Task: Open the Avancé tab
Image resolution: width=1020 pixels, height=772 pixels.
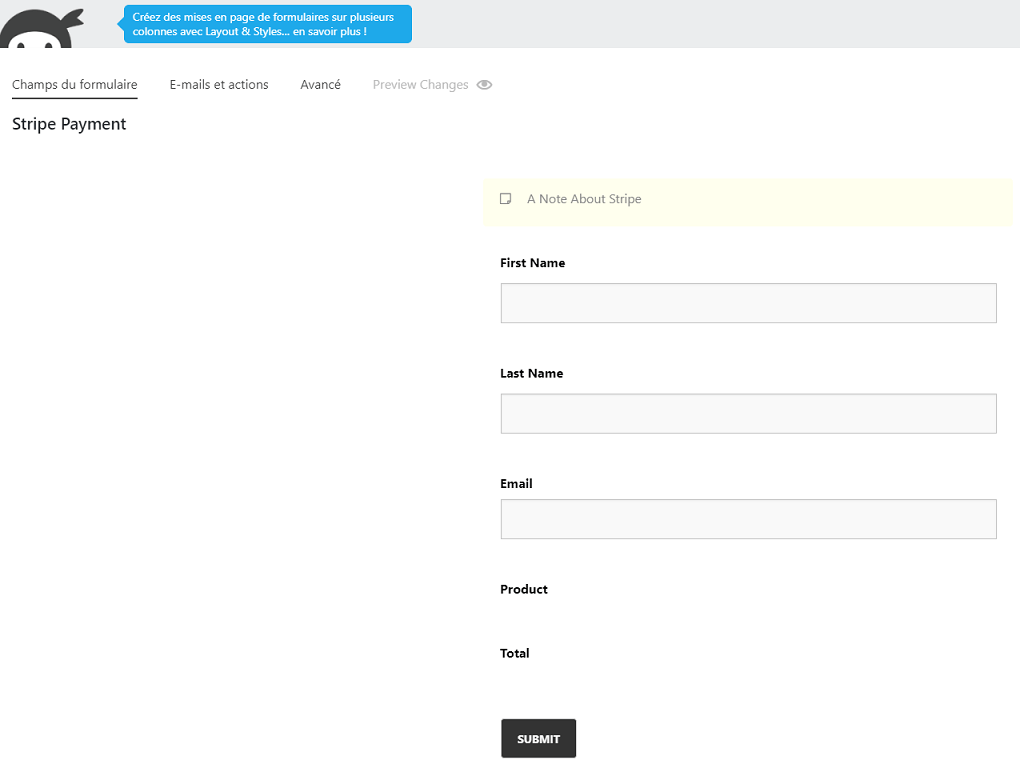Action: [x=320, y=85]
